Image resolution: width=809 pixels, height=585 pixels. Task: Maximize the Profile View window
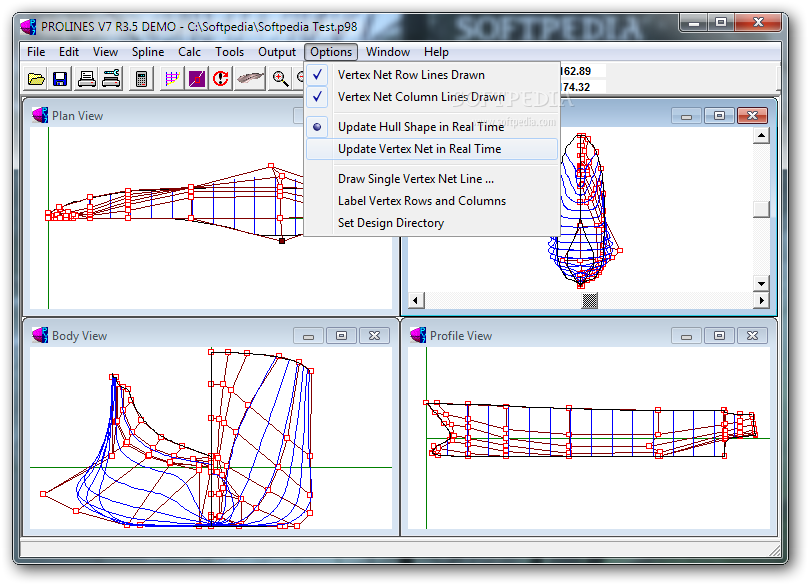(719, 336)
